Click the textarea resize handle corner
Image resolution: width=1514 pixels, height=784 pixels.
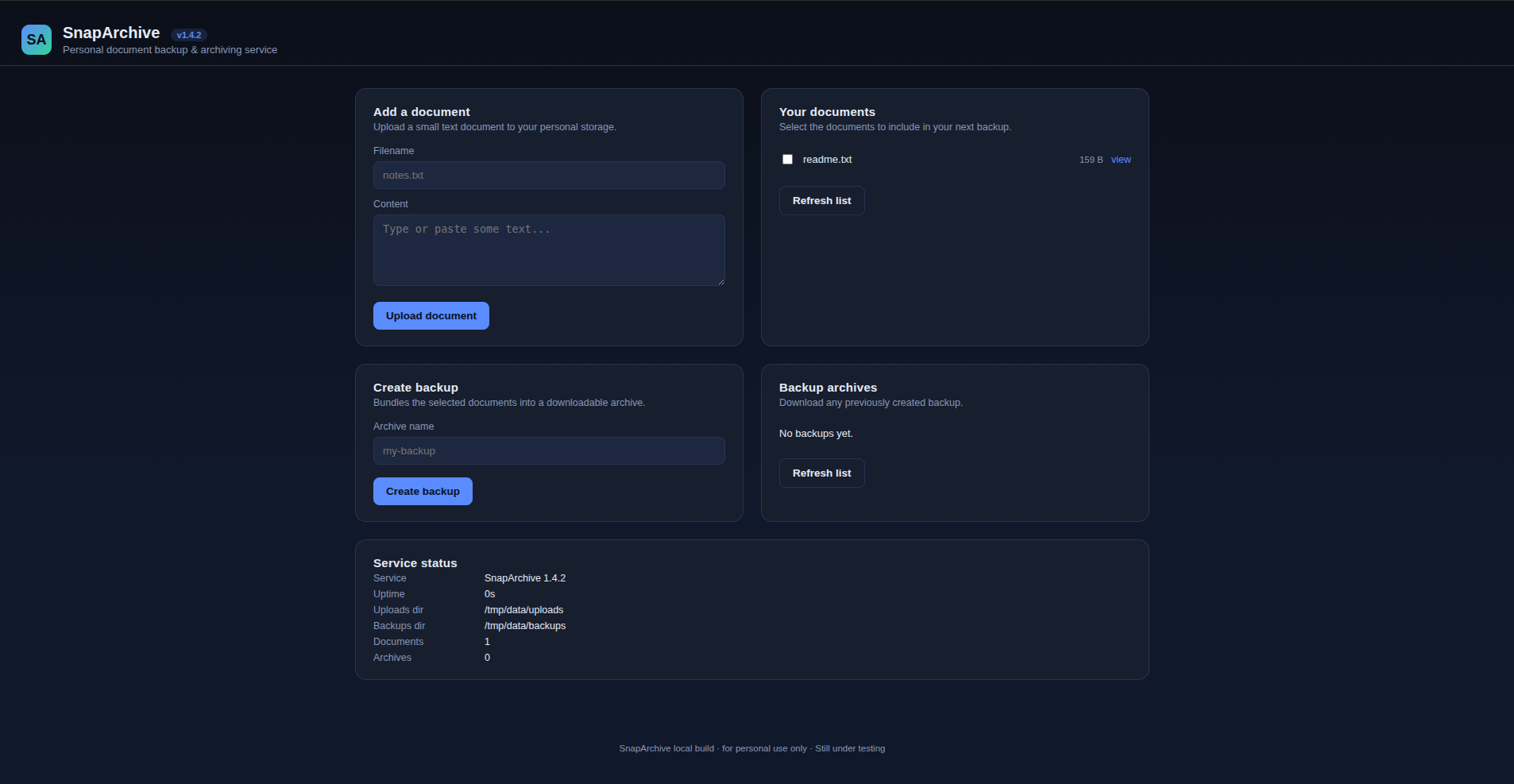click(x=720, y=281)
